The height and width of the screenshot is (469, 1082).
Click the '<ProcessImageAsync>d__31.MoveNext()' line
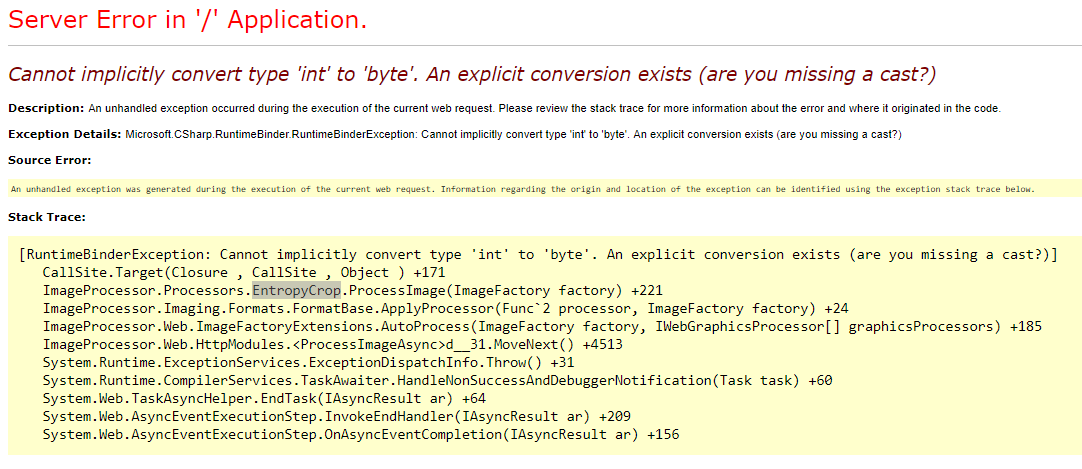click(x=326, y=344)
